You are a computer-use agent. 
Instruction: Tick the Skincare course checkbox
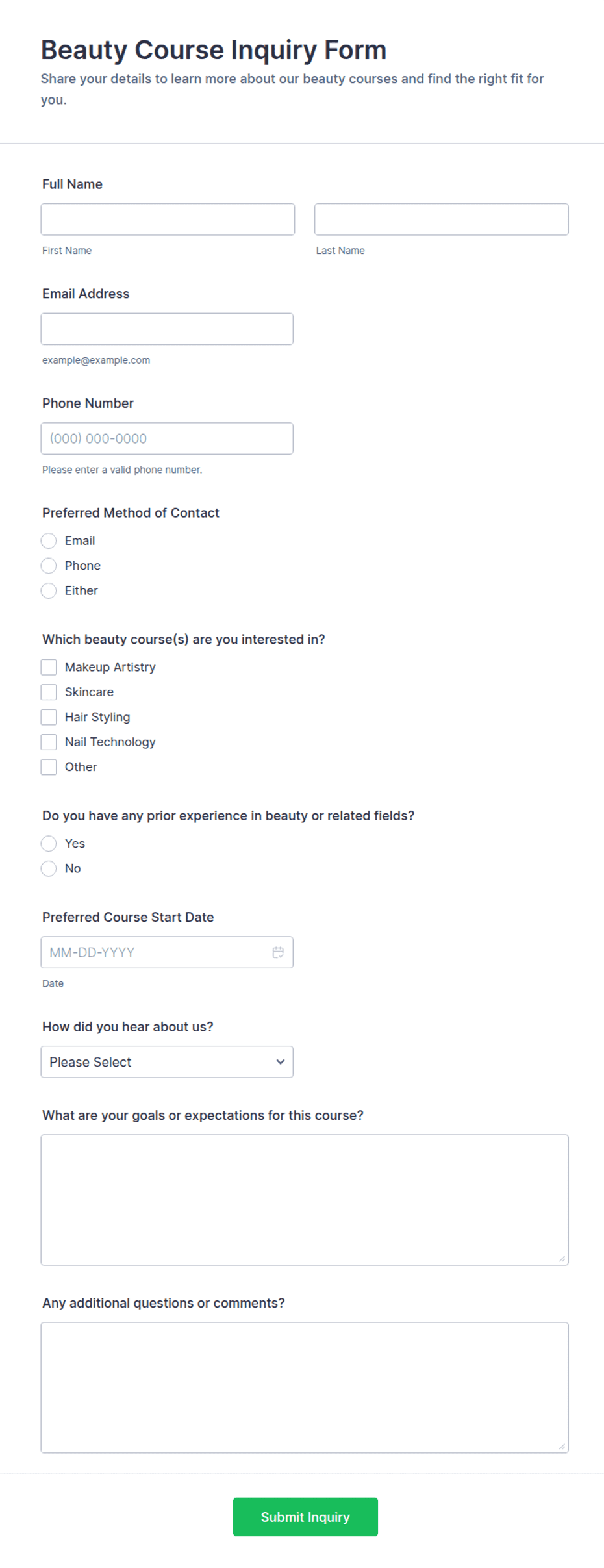click(49, 692)
